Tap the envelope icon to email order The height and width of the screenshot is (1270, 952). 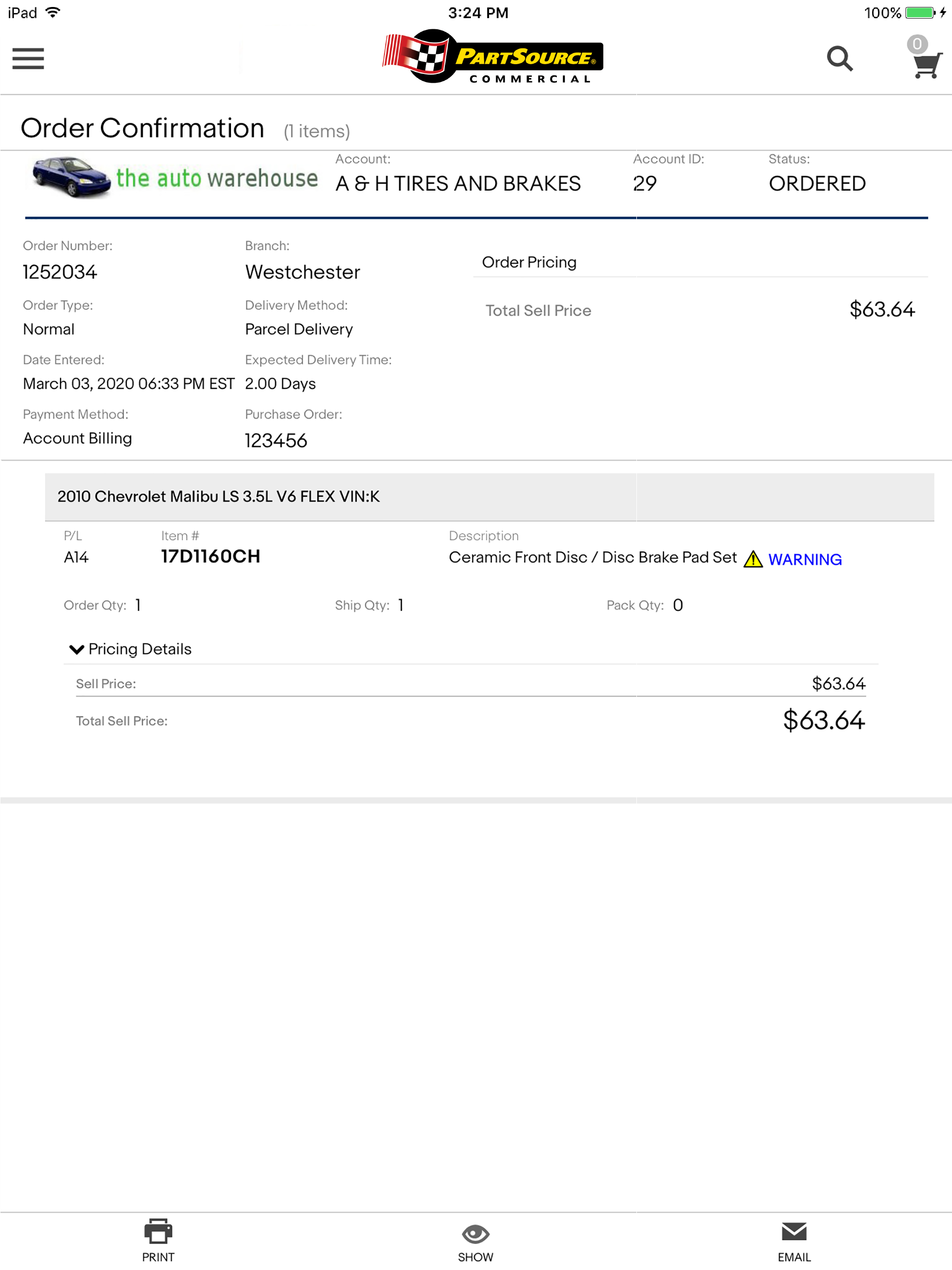[794, 1231]
